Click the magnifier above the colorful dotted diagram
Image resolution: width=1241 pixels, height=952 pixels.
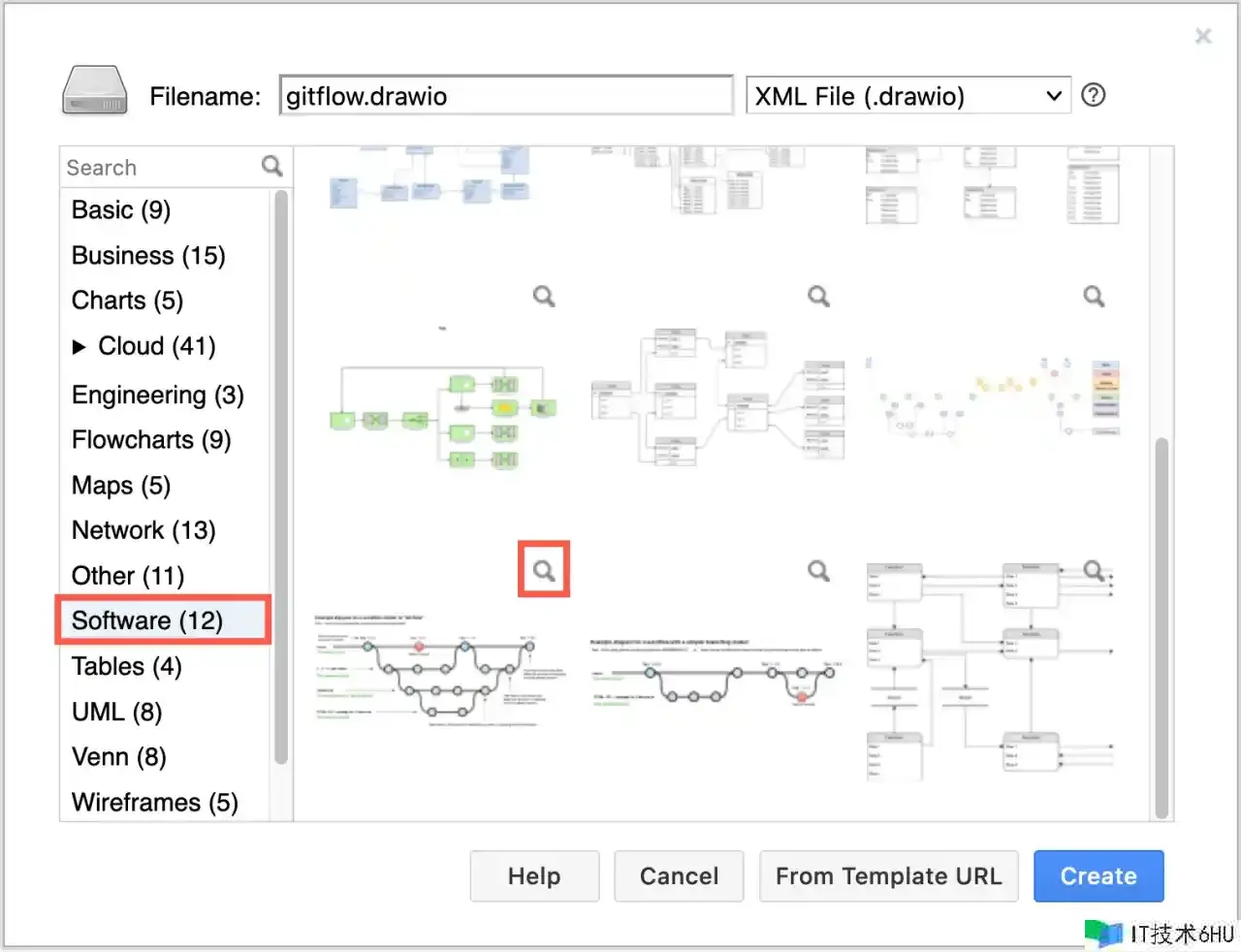pyautogui.click(x=1094, y=296)
